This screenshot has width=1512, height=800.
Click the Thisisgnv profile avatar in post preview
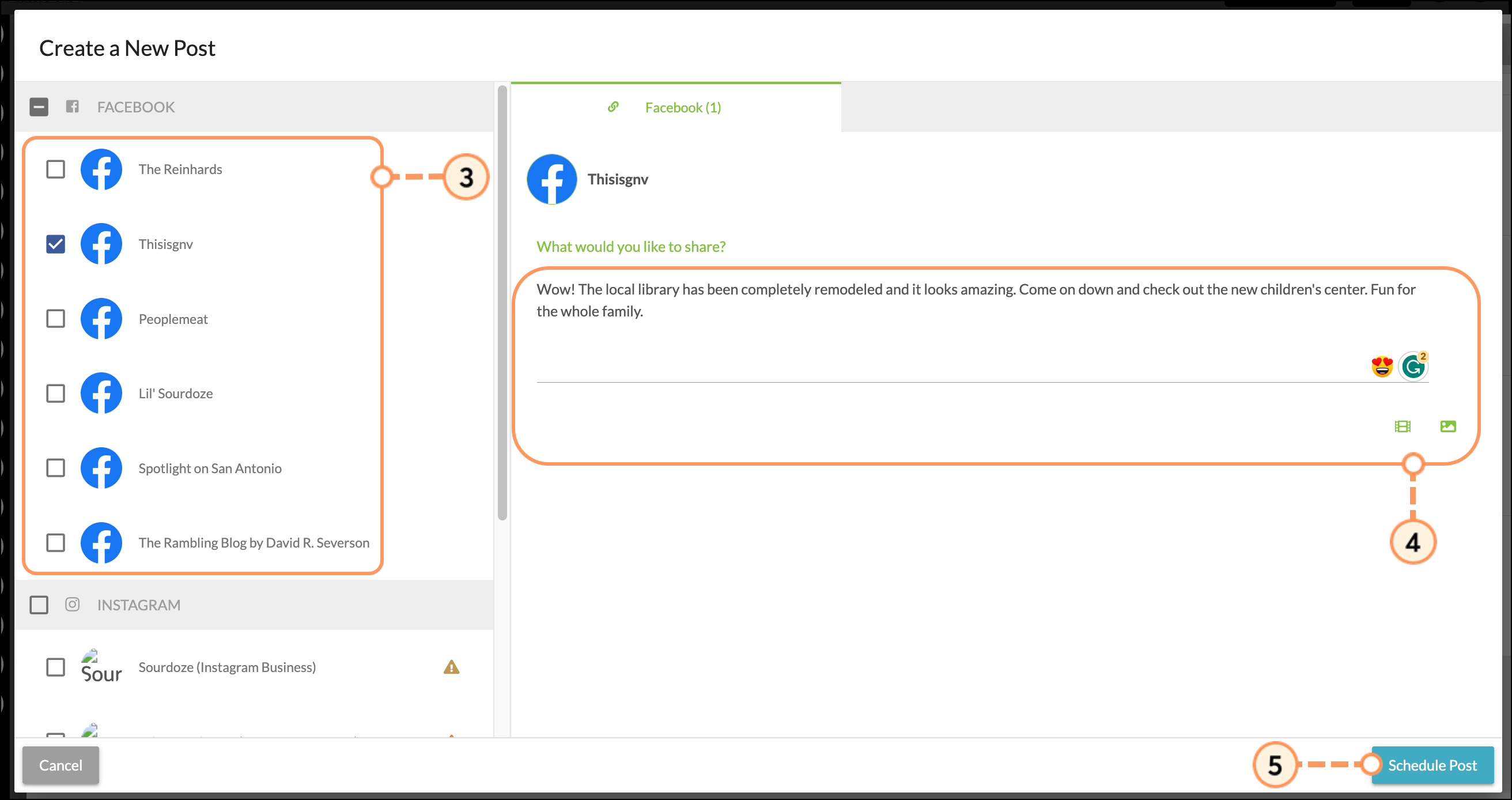[552, 179]
